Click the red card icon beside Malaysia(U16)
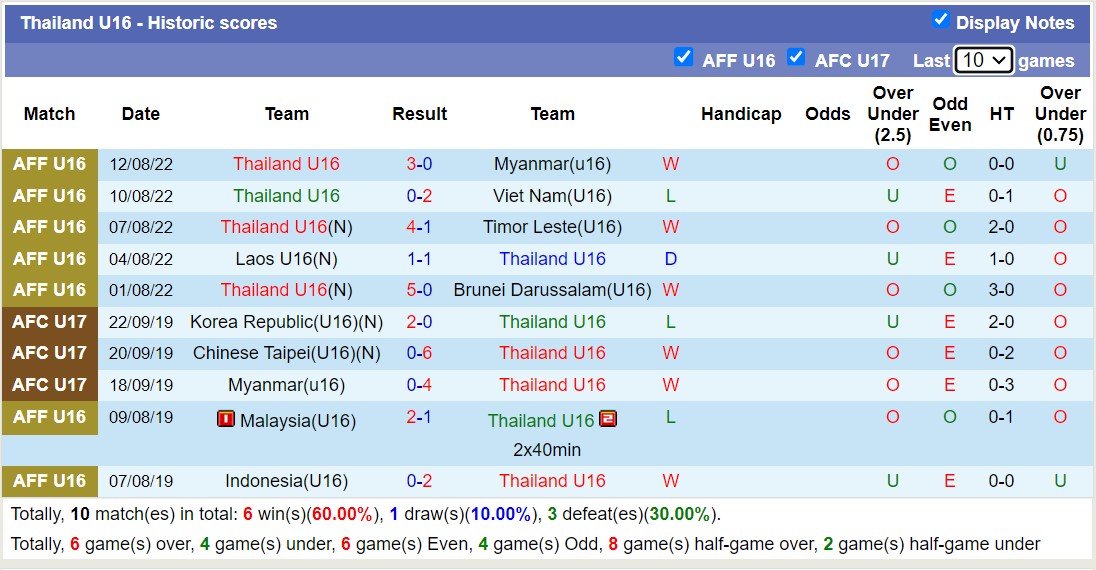The image size is (1096, 570). point(226,419)
